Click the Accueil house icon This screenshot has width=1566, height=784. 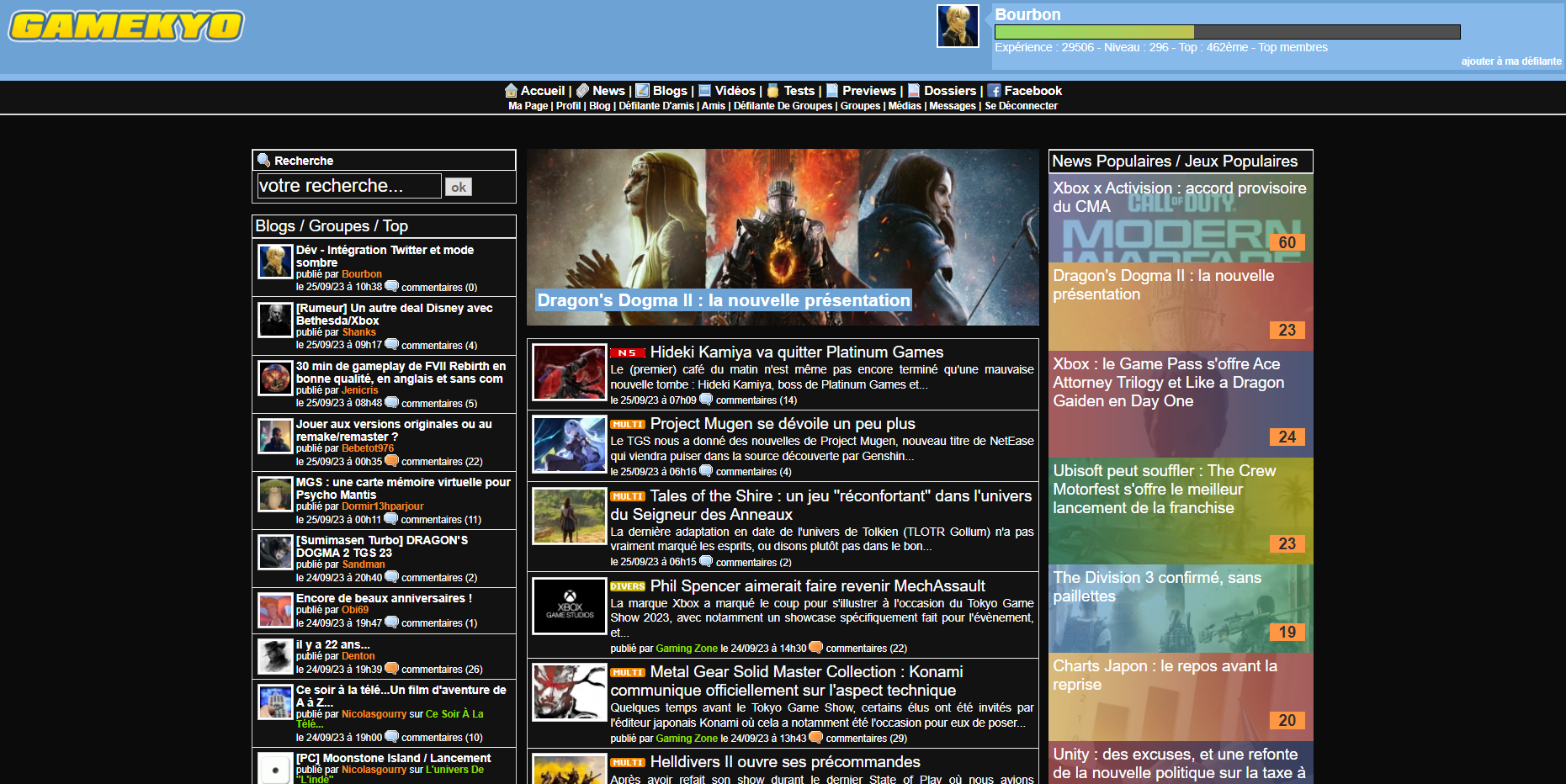[x=511, y=91]
